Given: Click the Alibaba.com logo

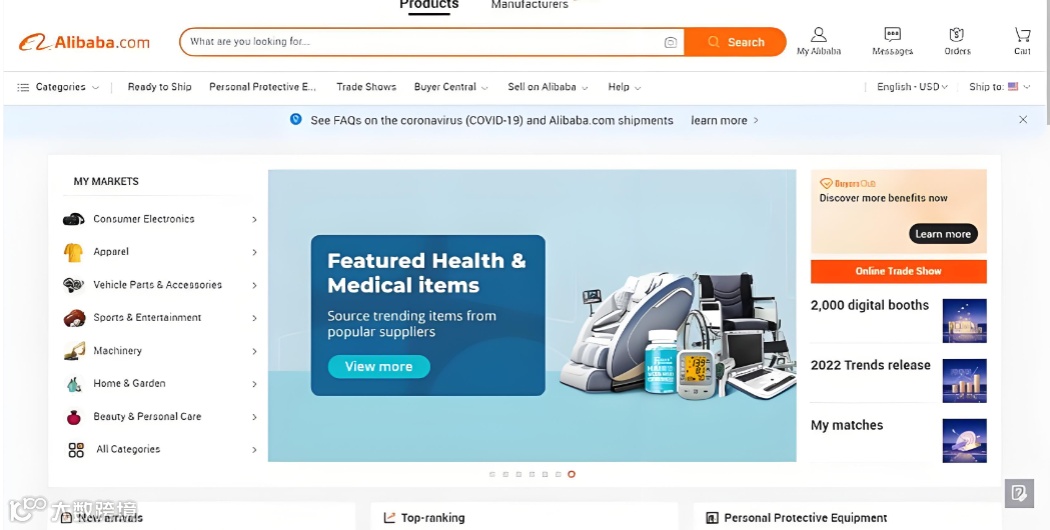Looking at the screenshot, I should [x=84, y=42].
